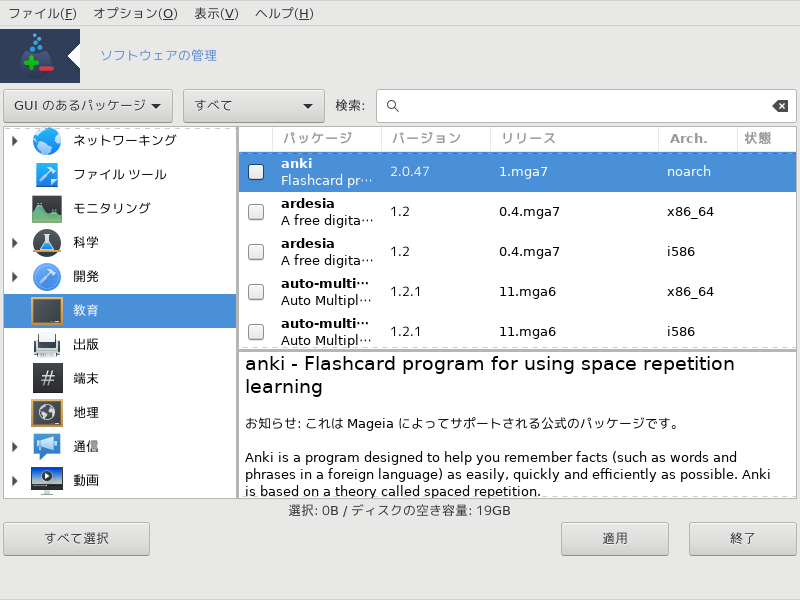Click release 1.mga7 in the anki row
The height and width of the screenshot is (600, 800).
[x=523, y=171]
